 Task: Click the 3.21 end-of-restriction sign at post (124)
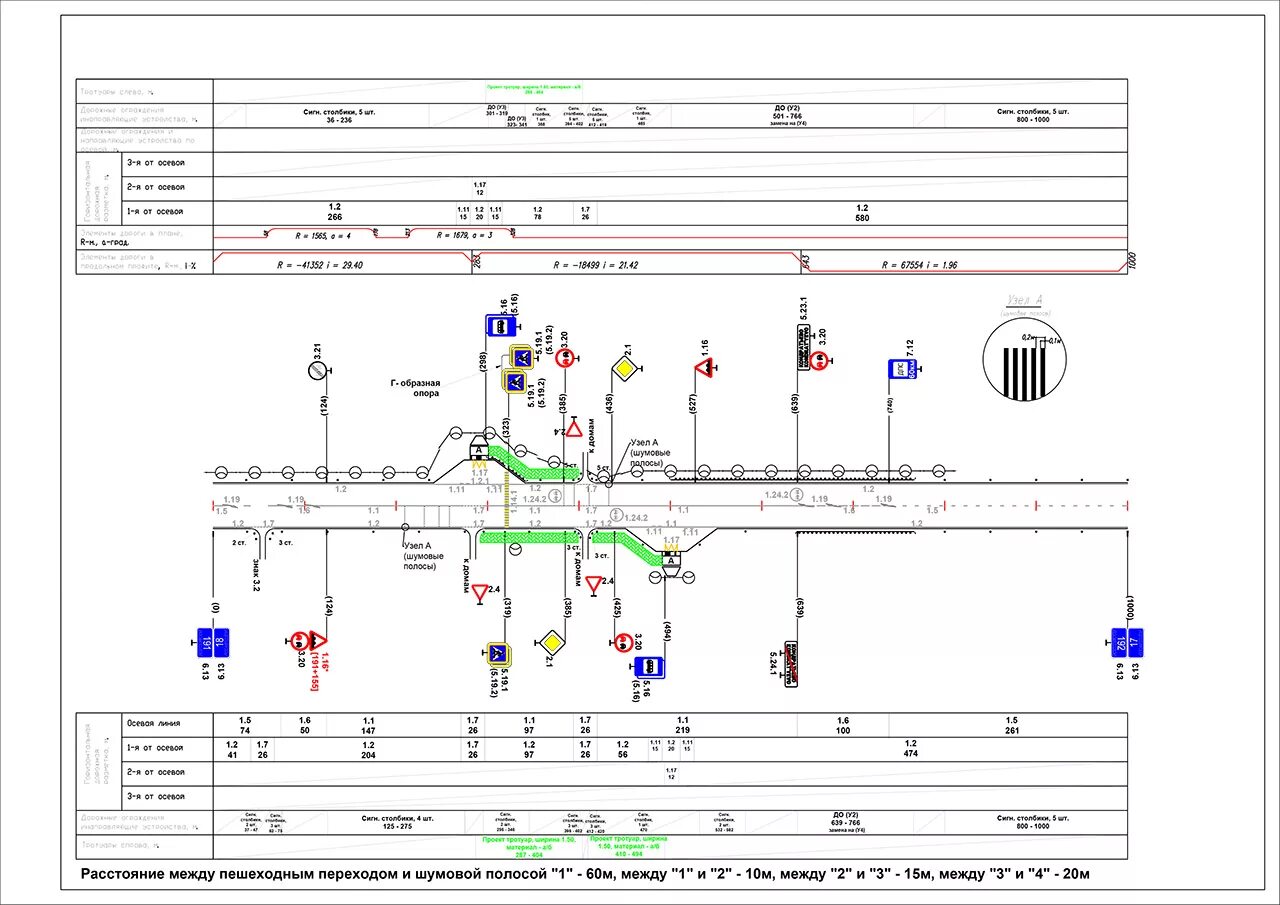[316, 370]
